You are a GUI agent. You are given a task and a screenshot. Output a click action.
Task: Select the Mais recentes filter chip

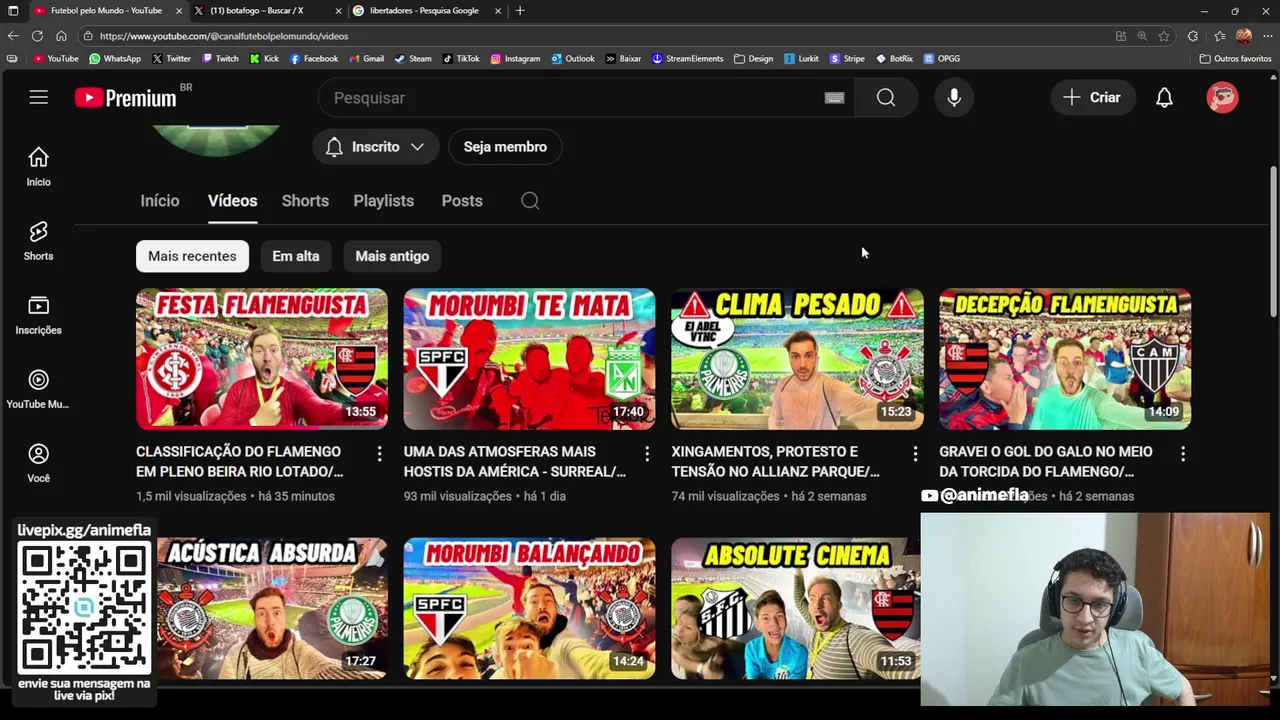tap(192, 256)
